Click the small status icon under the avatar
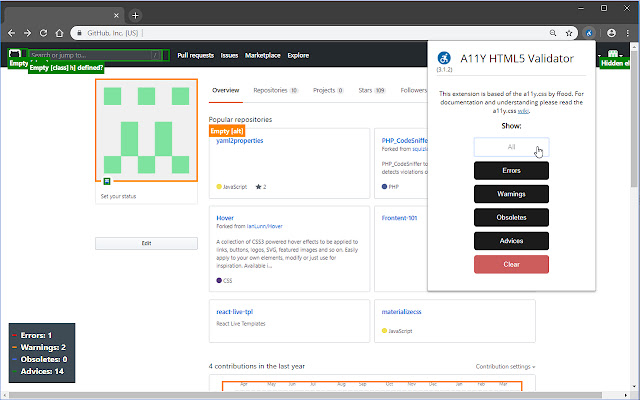The image size is (640, 400). coord(107,181)
